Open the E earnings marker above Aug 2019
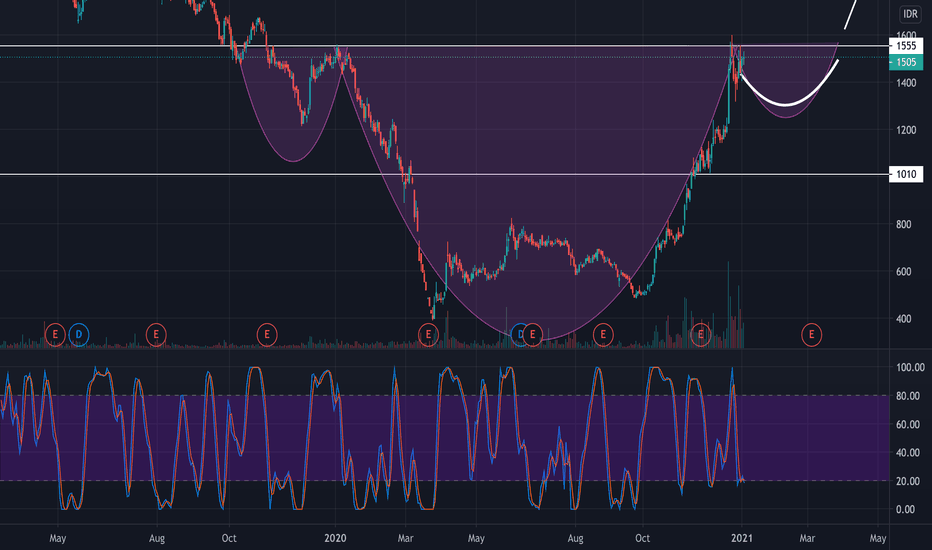 tap(156, 335)
